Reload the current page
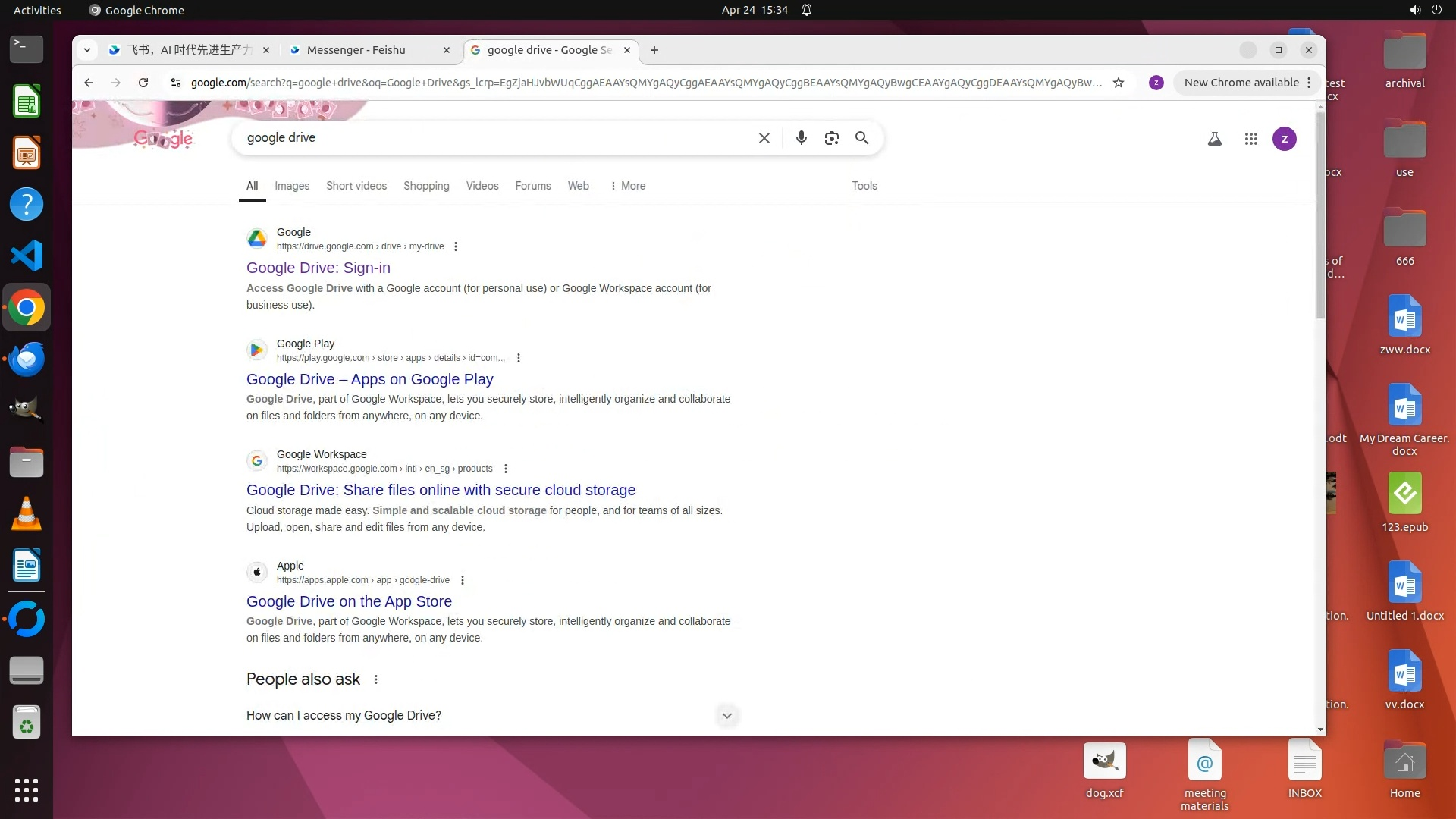 pyautogui.click(x=143, y=83)
